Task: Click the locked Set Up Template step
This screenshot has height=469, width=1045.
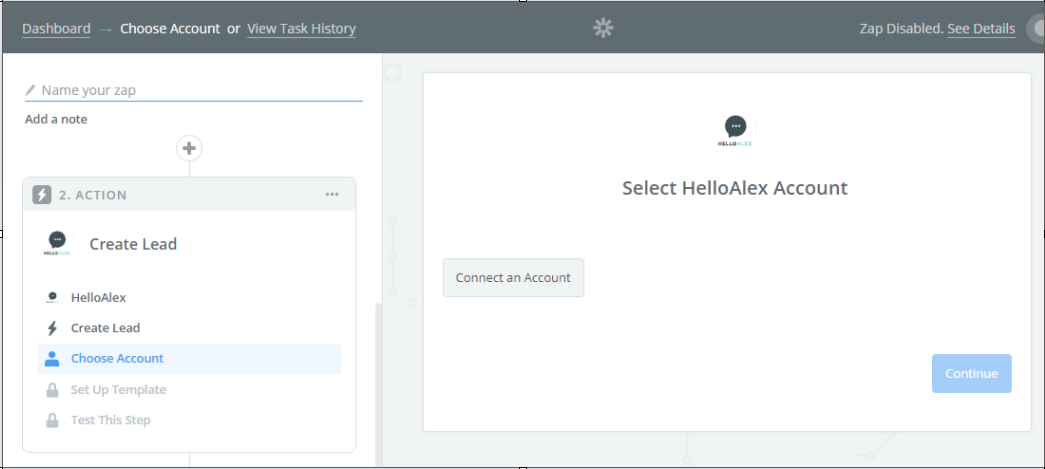Action: click(189, 390)
